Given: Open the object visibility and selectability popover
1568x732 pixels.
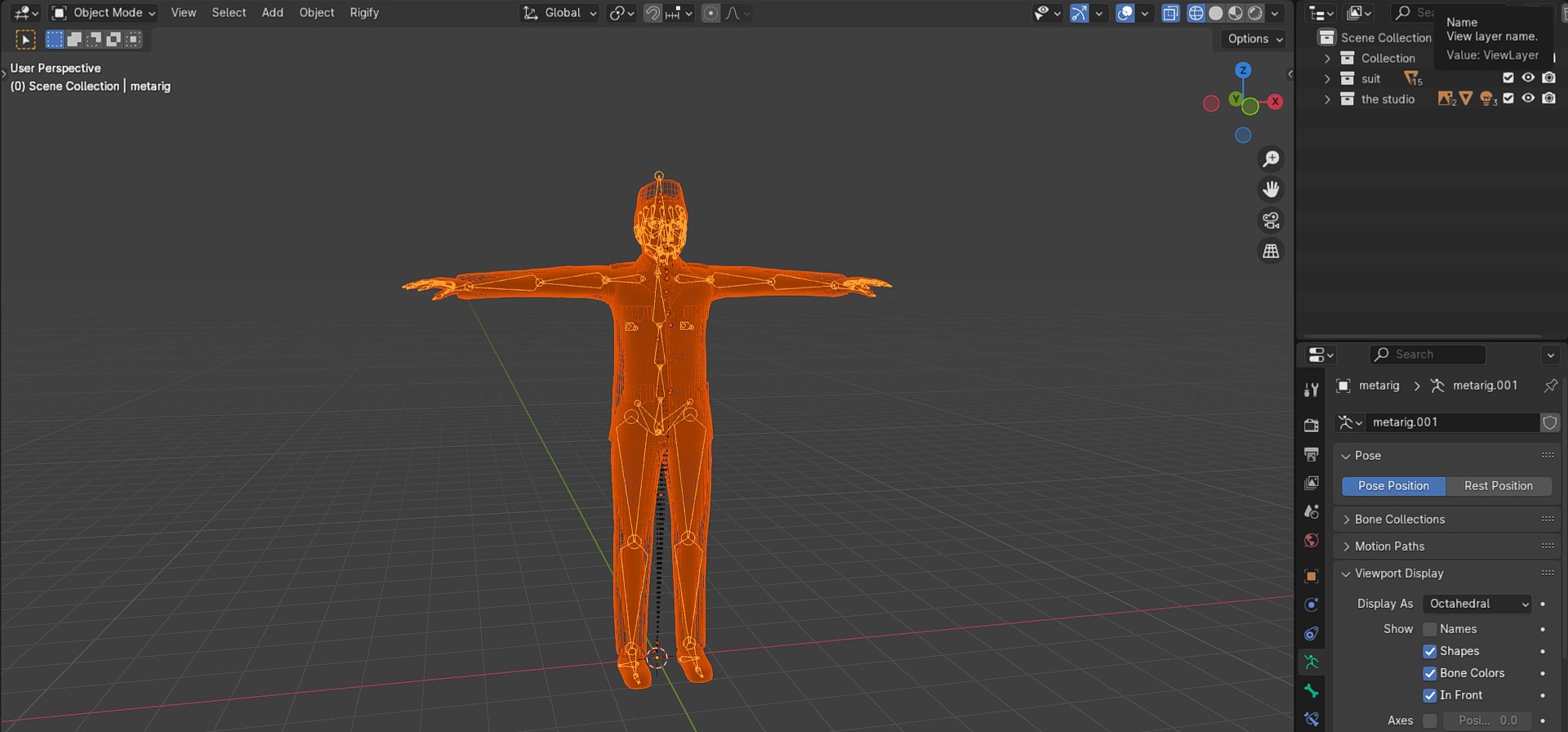Looking at the screenshot, I should [1047, 12].
